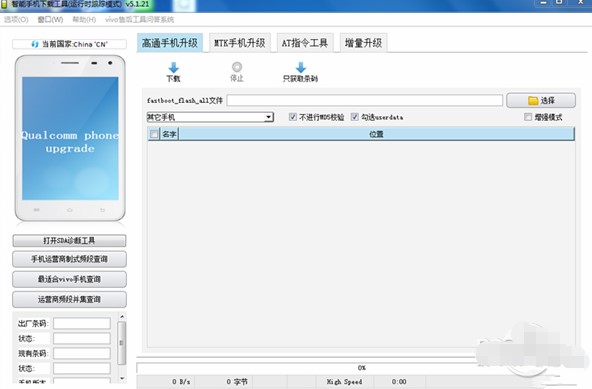
Task: Toggle 勾选userdata checkbox
Action: pyautogui.click(x=355, y=117)
